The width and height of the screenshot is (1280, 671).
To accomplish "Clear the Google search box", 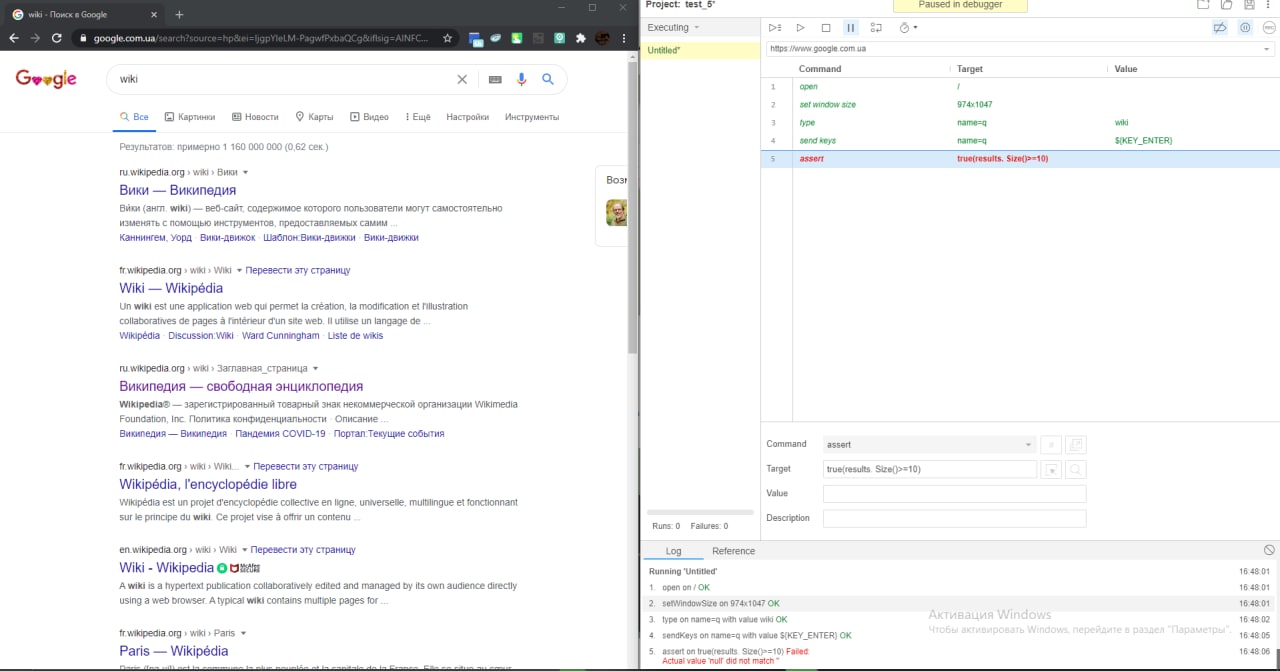I will point(462,79).
